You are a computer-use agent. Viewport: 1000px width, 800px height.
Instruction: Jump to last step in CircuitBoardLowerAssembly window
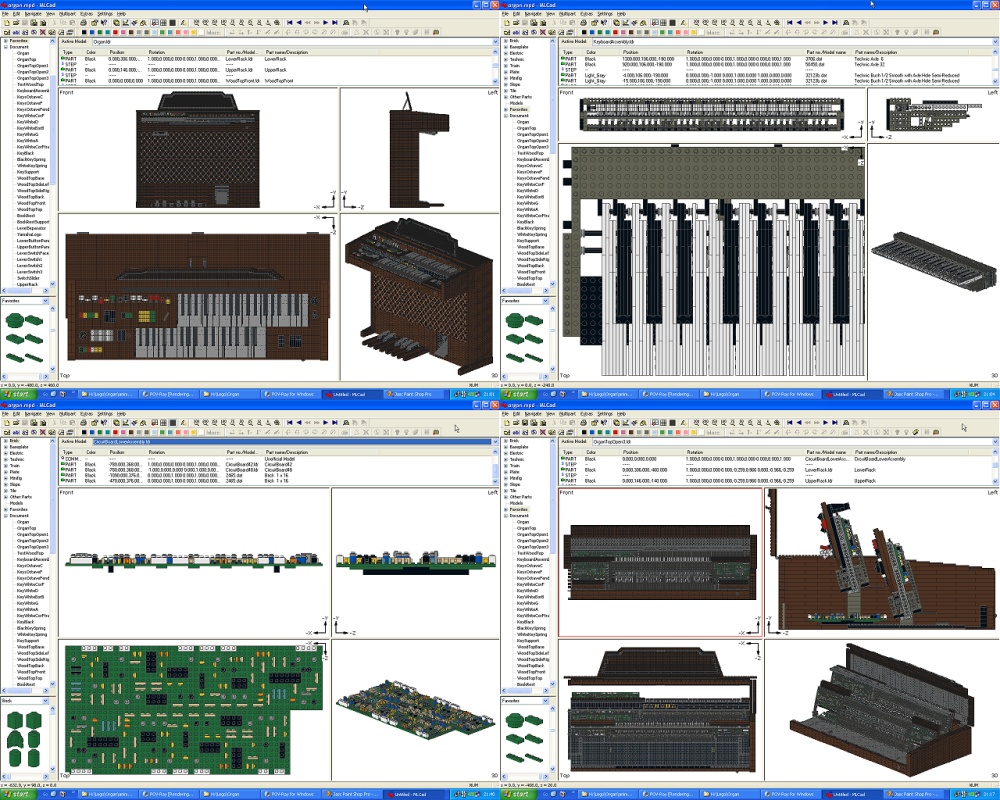coord(334,422)
